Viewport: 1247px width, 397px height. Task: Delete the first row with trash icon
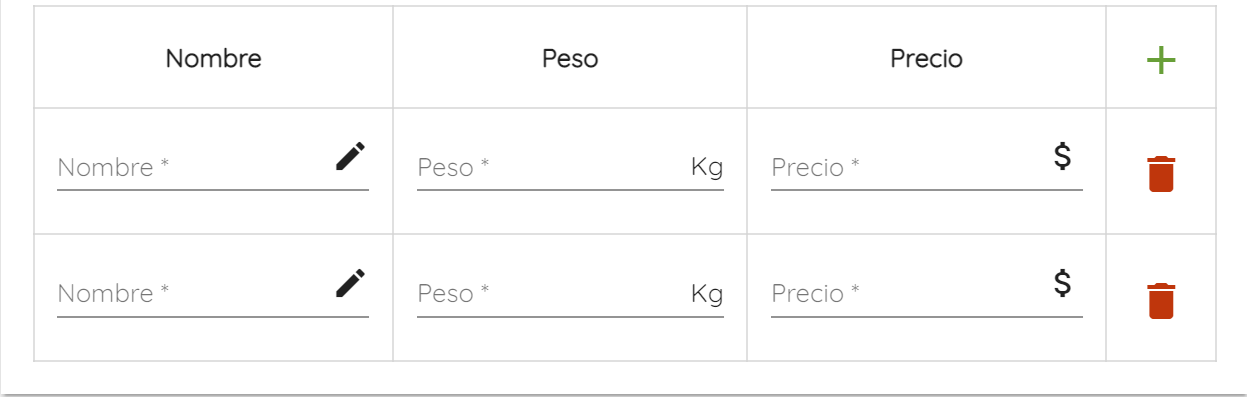pyautogui.click(x=1161, y=173)
